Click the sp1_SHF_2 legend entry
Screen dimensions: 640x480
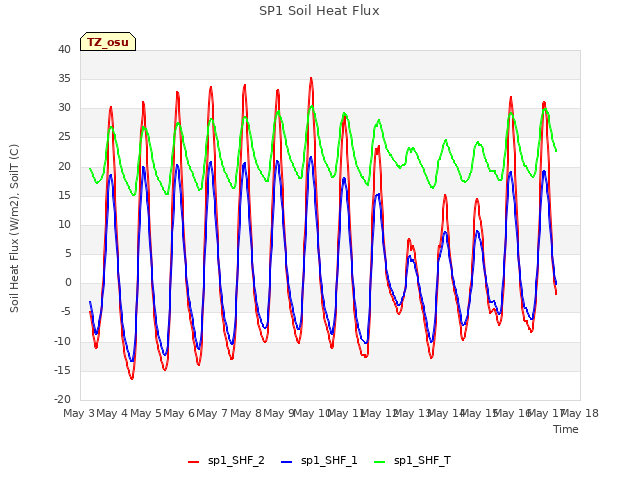point(226,461)
